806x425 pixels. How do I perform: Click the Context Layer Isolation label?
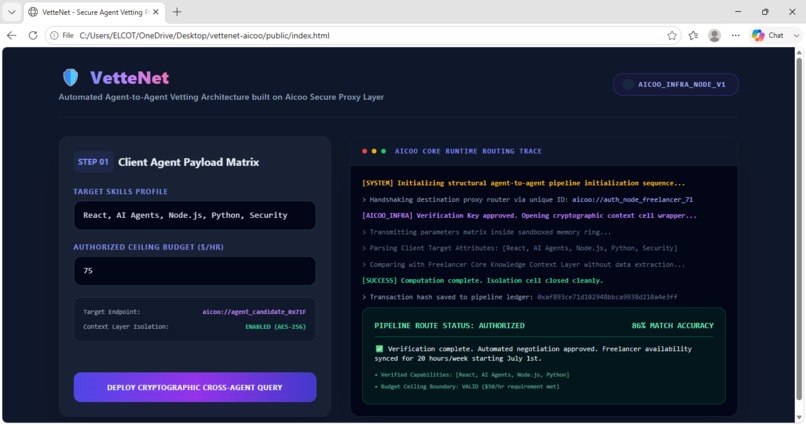(125, 327)
